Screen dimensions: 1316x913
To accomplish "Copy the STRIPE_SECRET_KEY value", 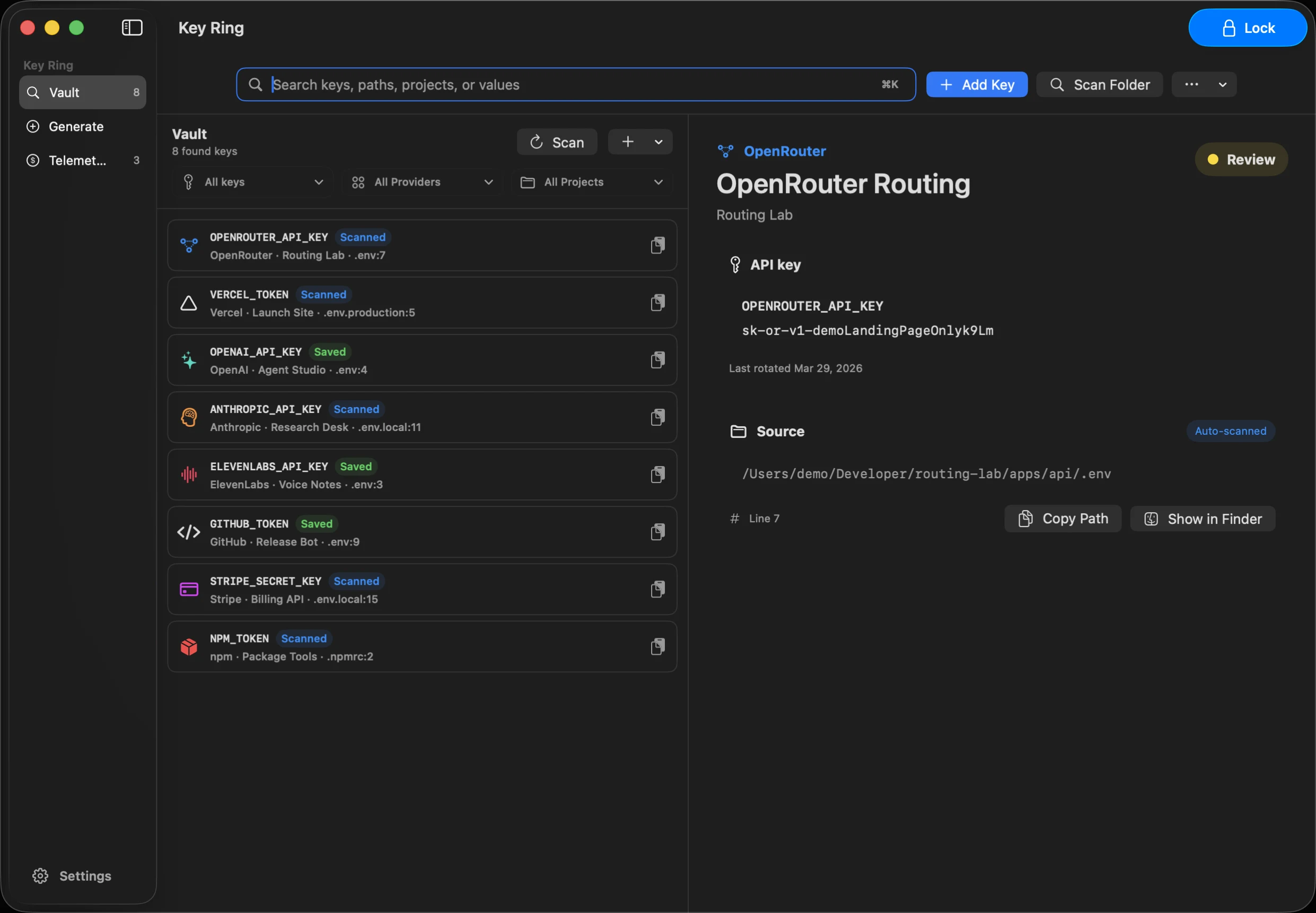I will tap(657, 589).
